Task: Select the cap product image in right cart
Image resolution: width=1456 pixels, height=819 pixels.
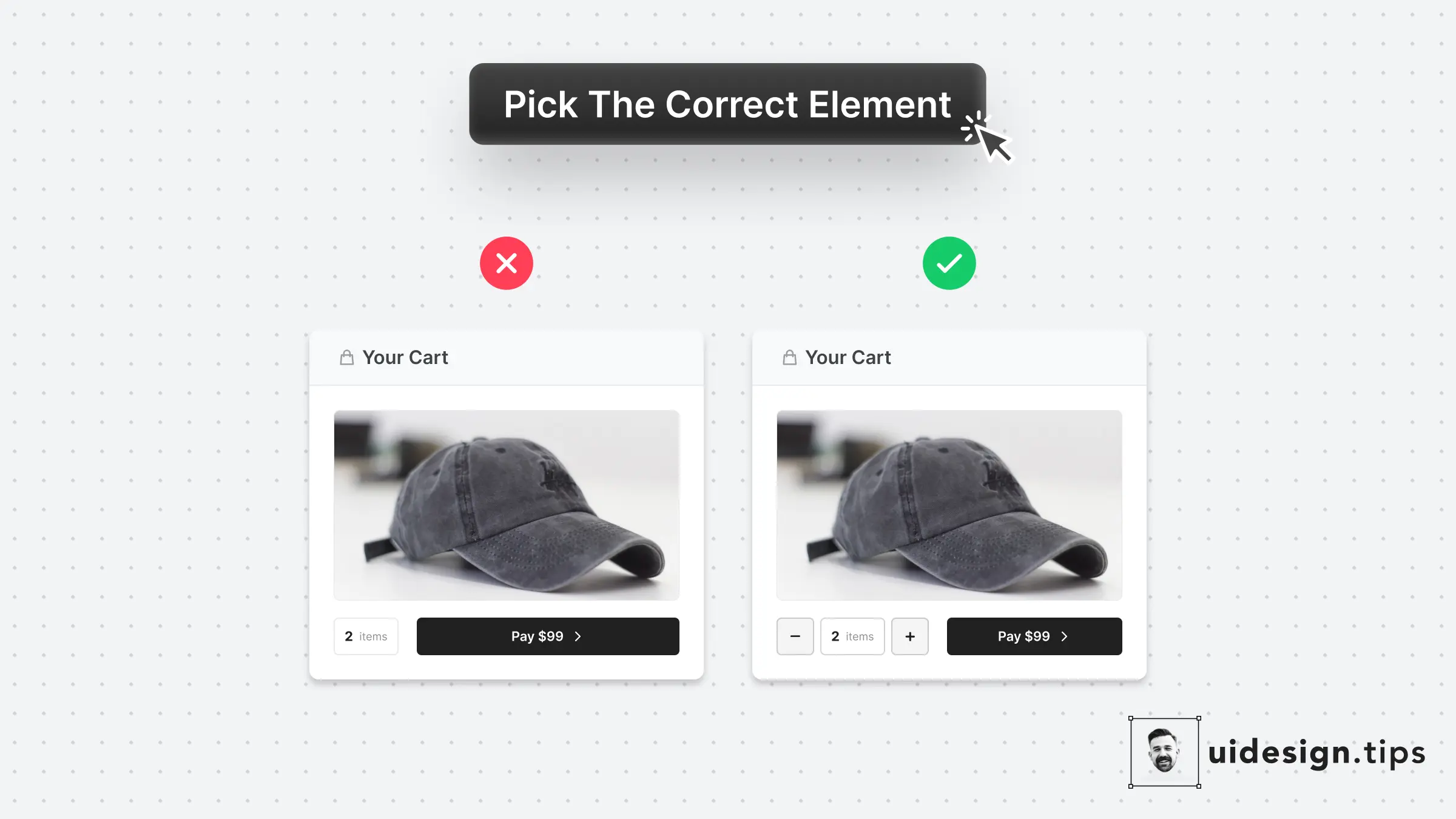Action: (949, 505)
